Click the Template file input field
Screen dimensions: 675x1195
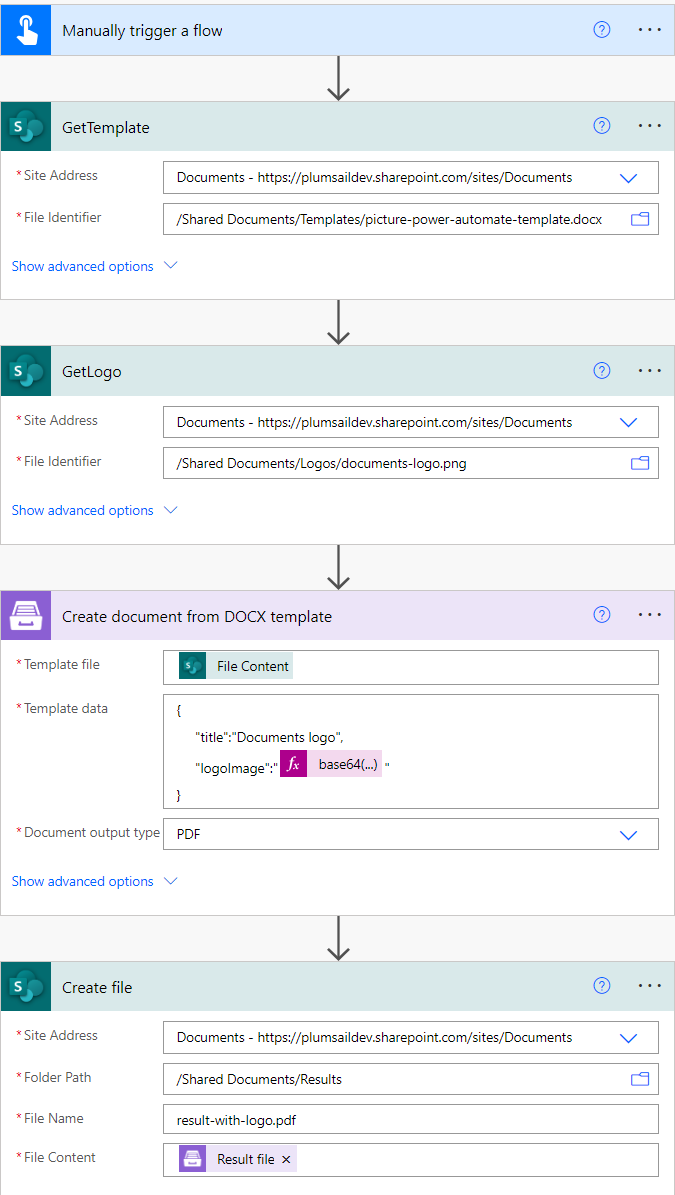pyautogui.click(x=411, y=667)
